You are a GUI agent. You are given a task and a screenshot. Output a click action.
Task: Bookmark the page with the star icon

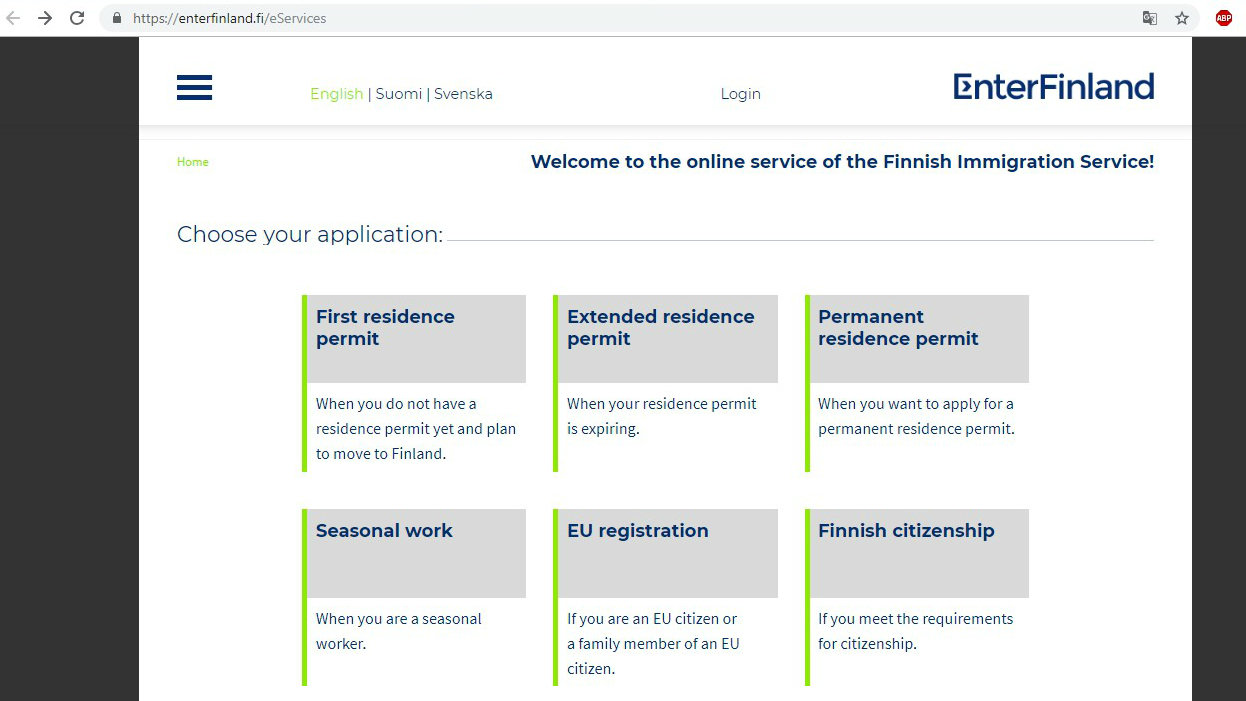click(x=1182, y=18)
